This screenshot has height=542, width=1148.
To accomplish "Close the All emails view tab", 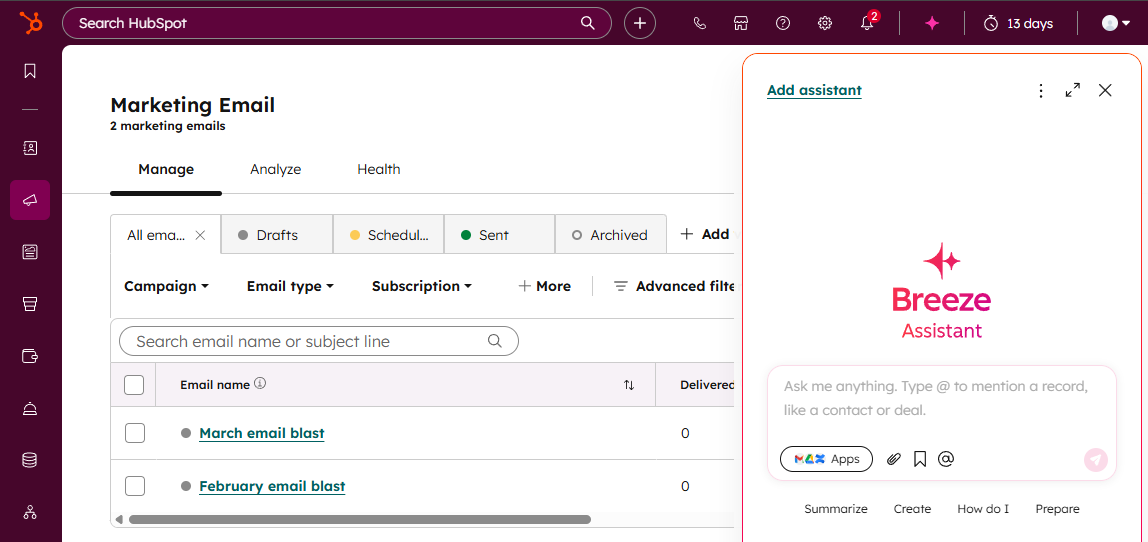I will [x=200, y=235].
